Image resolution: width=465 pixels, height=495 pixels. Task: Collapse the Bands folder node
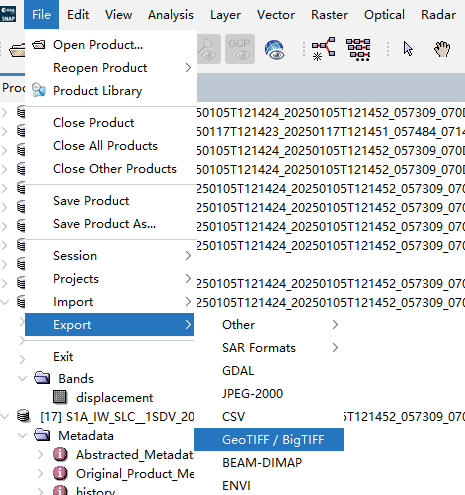pos(22,378)
